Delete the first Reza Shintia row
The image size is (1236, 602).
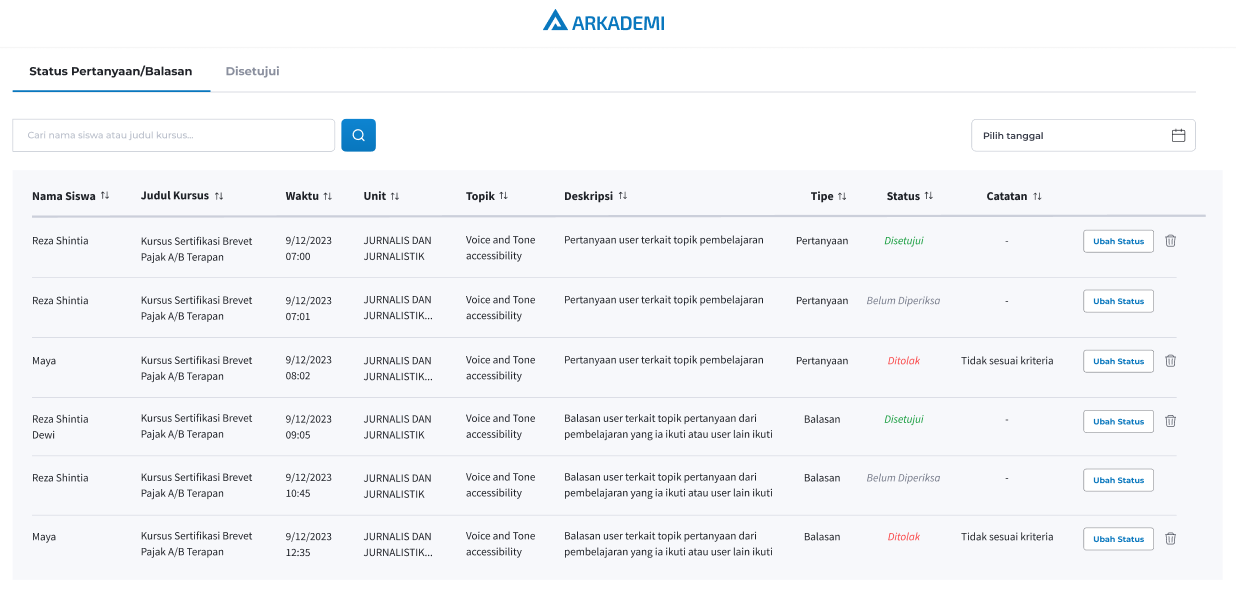click(1170, 241)
